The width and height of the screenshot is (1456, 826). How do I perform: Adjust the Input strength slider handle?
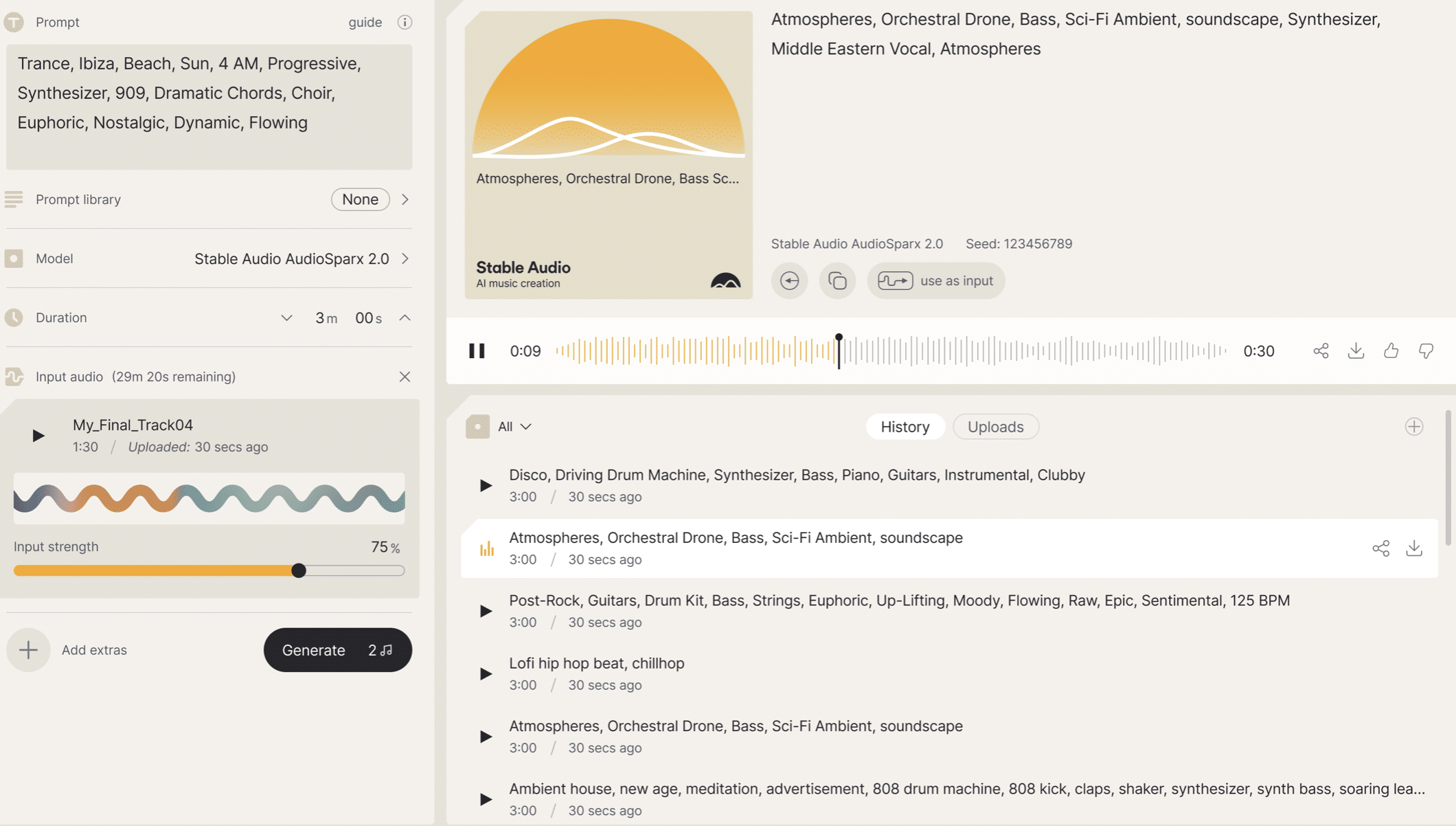[299, 570]
